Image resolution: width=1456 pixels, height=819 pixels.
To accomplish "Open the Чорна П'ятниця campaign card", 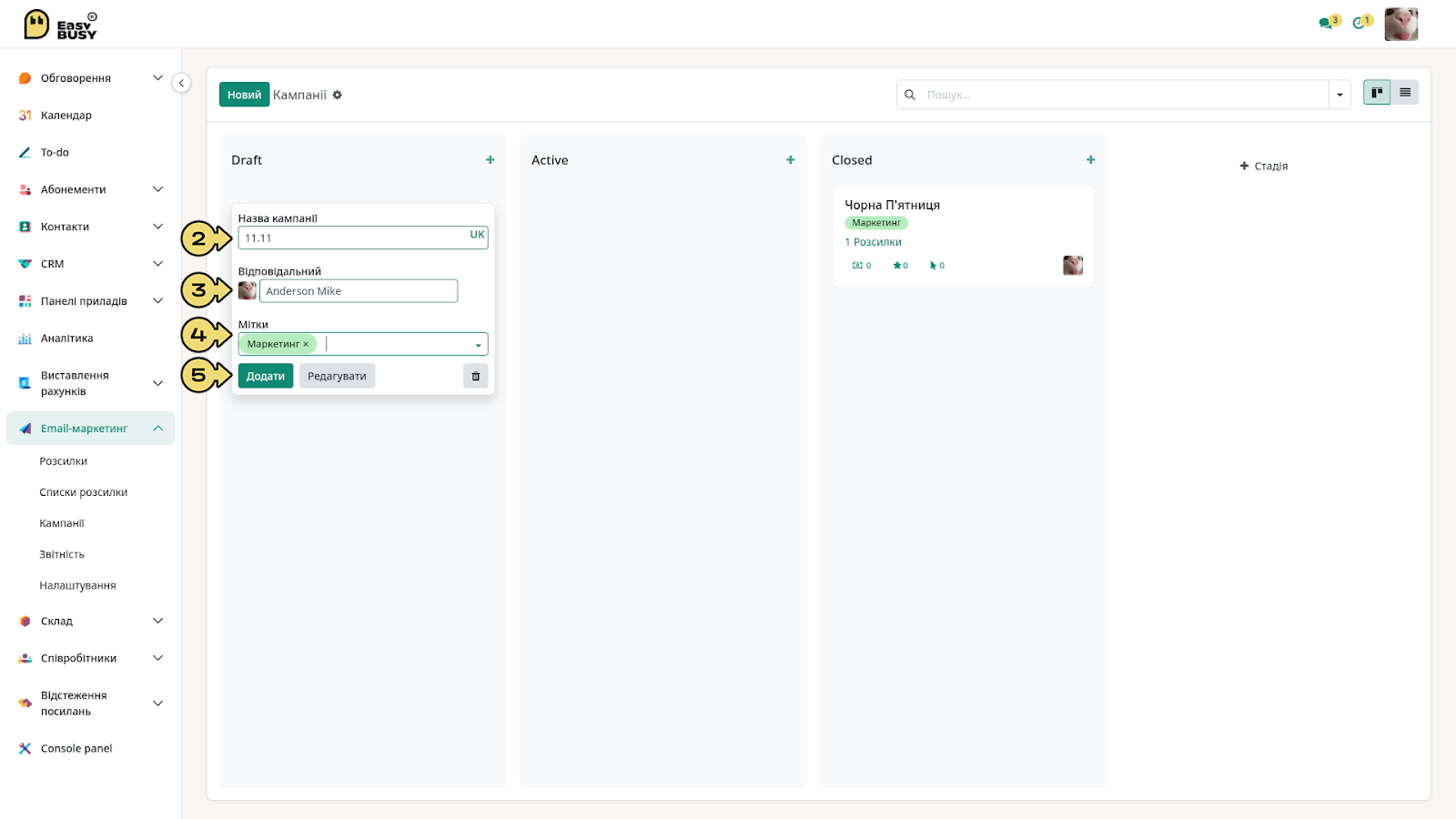I will coord(964,237).
